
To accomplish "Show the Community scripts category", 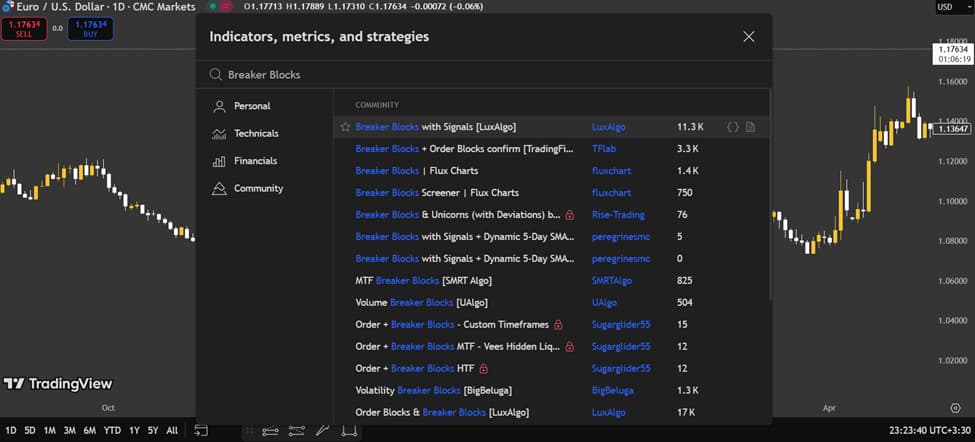I will (258, 188).
